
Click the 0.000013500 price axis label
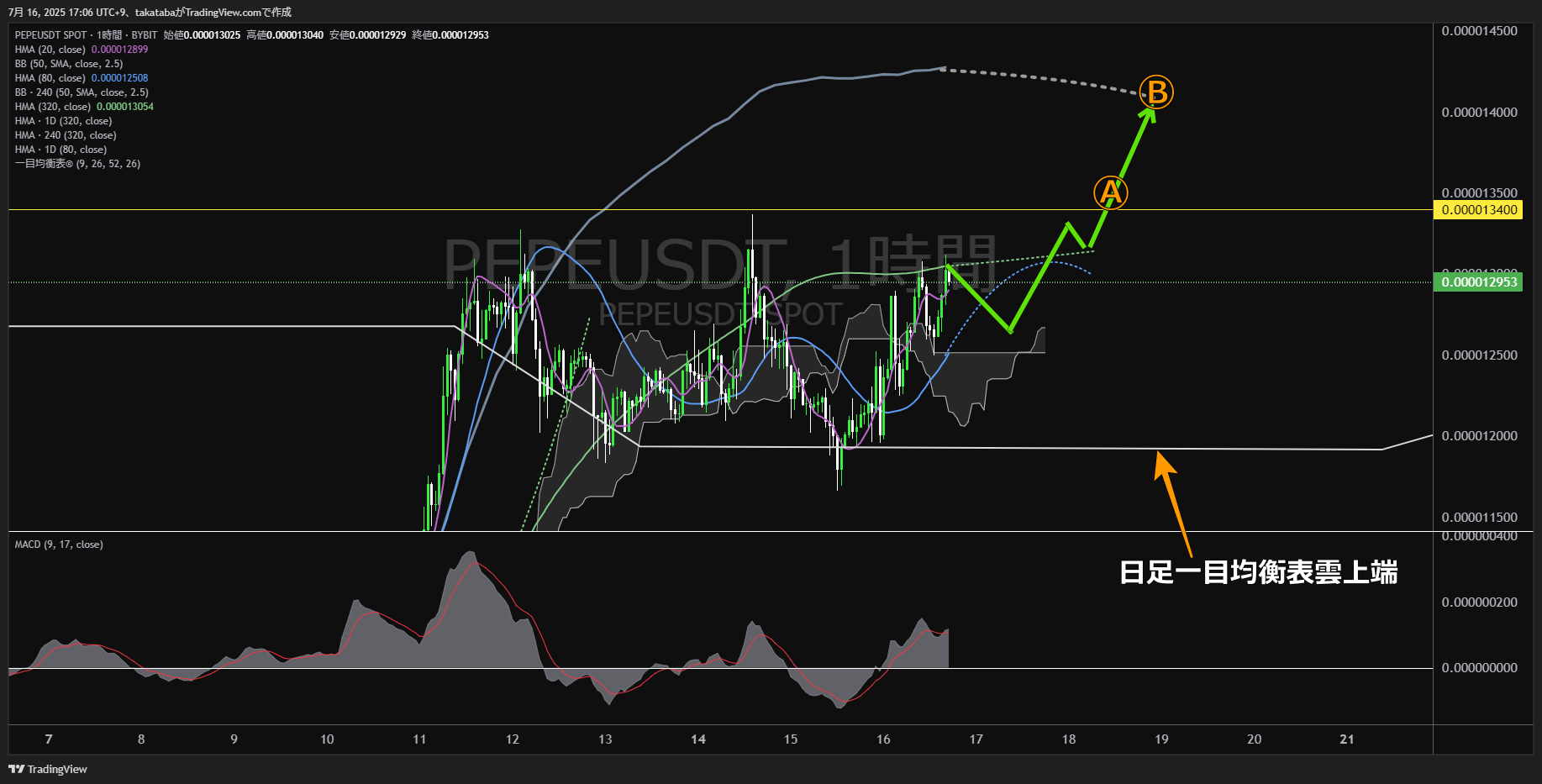(1479, 193)
